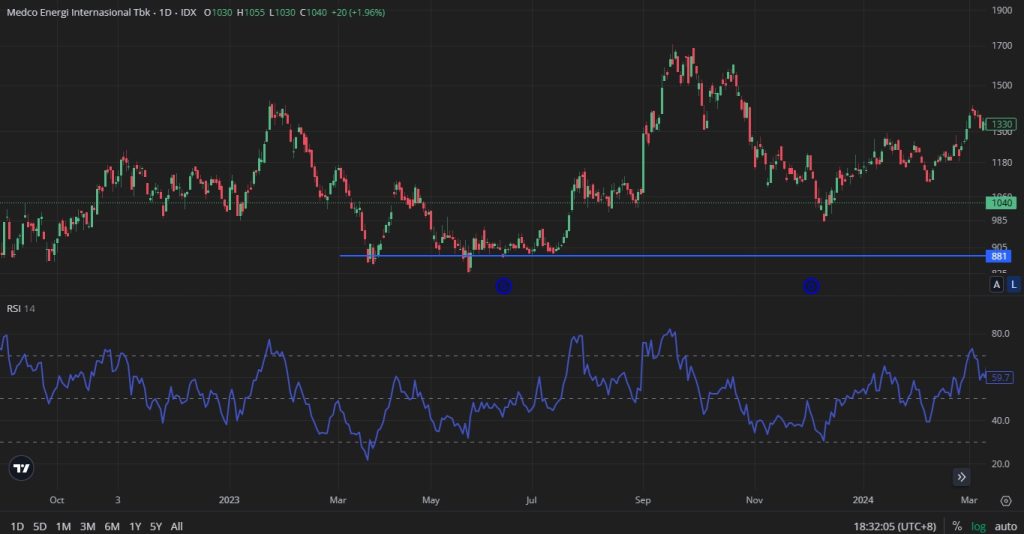Select the 1Y time range
Viewport: 1024px width, 534px height.
[x=135, y=526]
